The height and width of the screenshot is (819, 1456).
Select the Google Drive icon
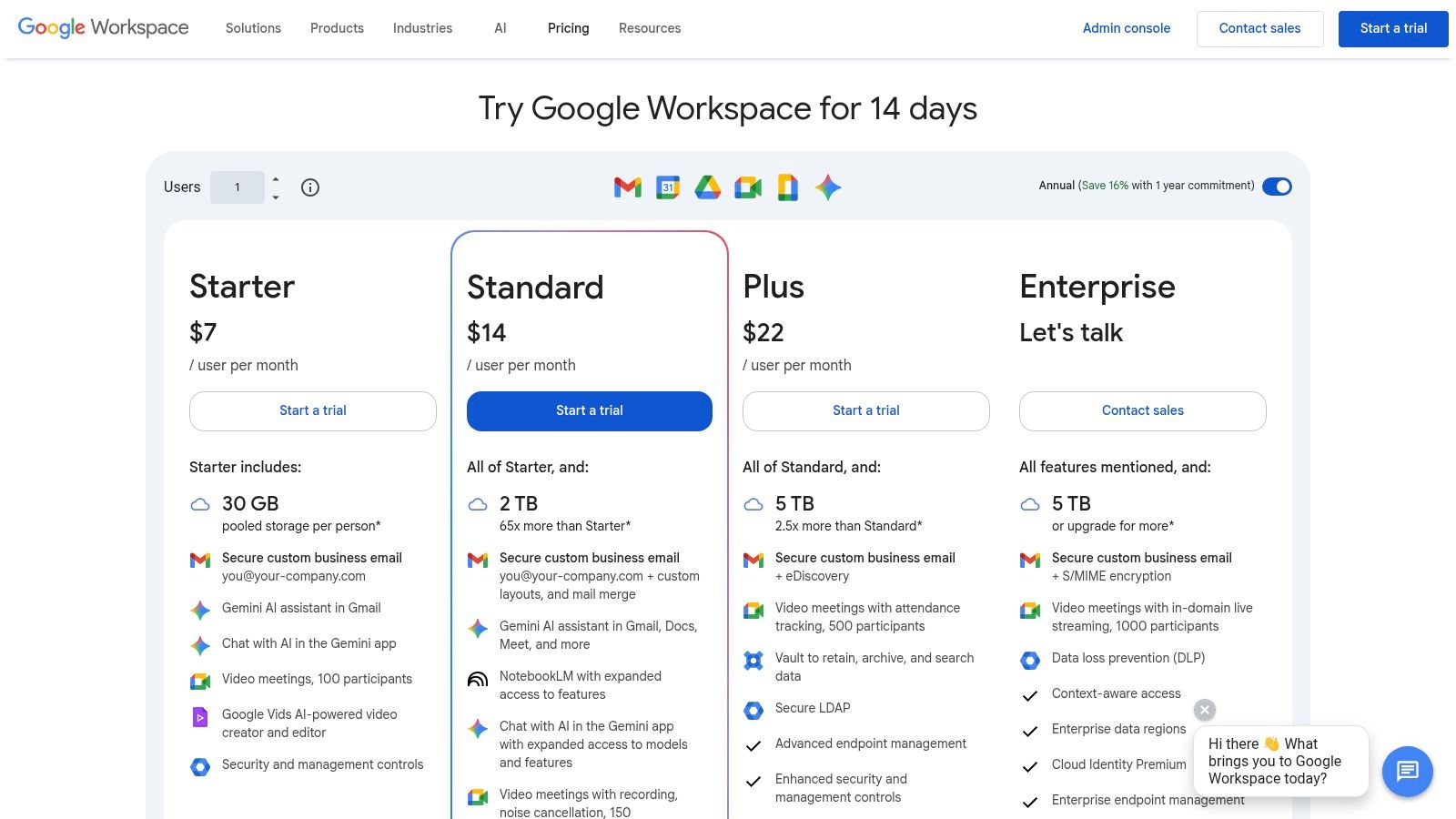[707, 187]
